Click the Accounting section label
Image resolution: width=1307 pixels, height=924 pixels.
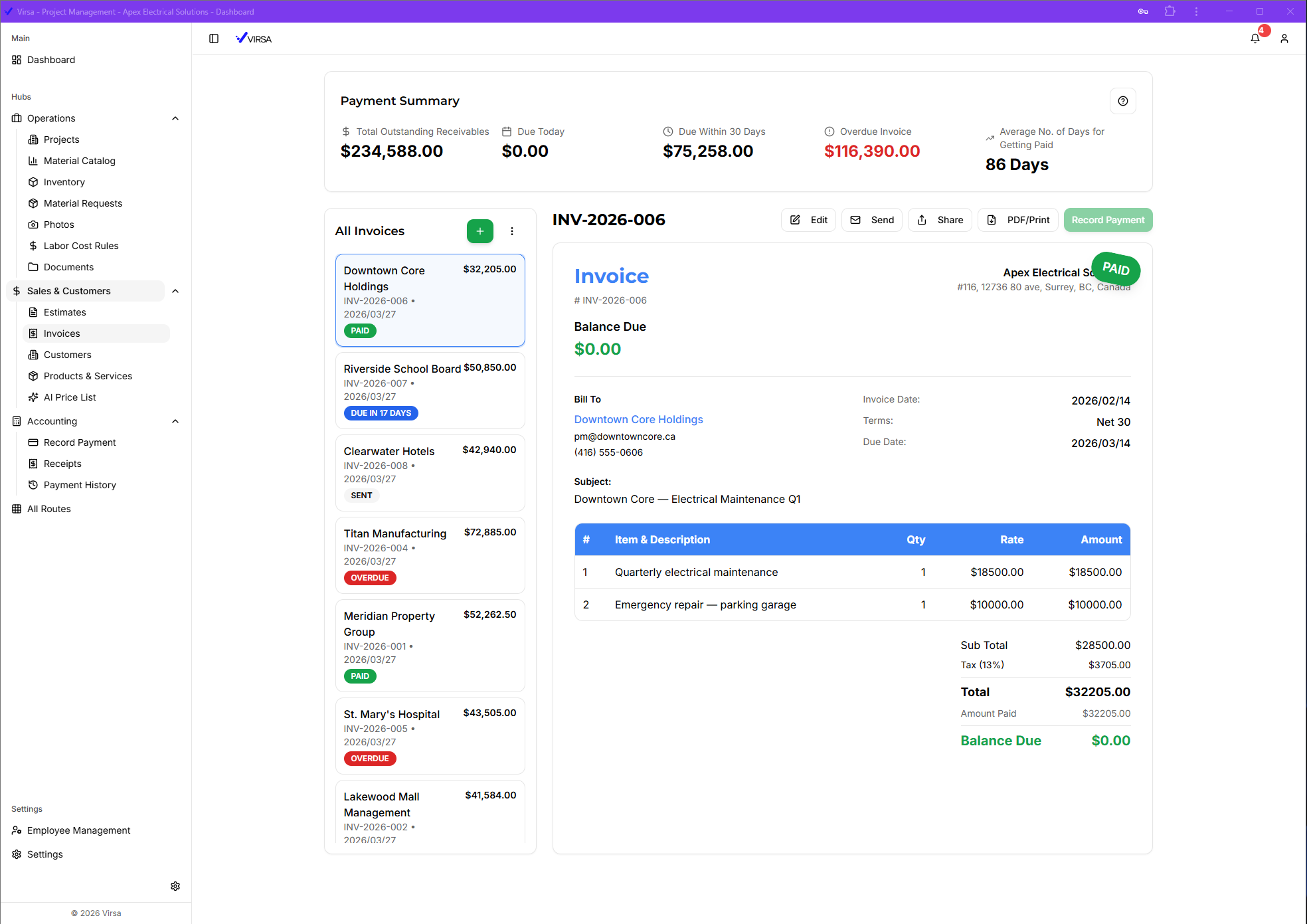coord(52,421)
